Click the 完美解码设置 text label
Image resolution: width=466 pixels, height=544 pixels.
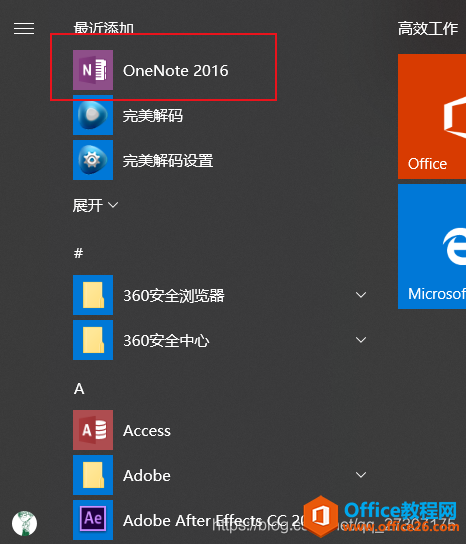click(168, 161)
